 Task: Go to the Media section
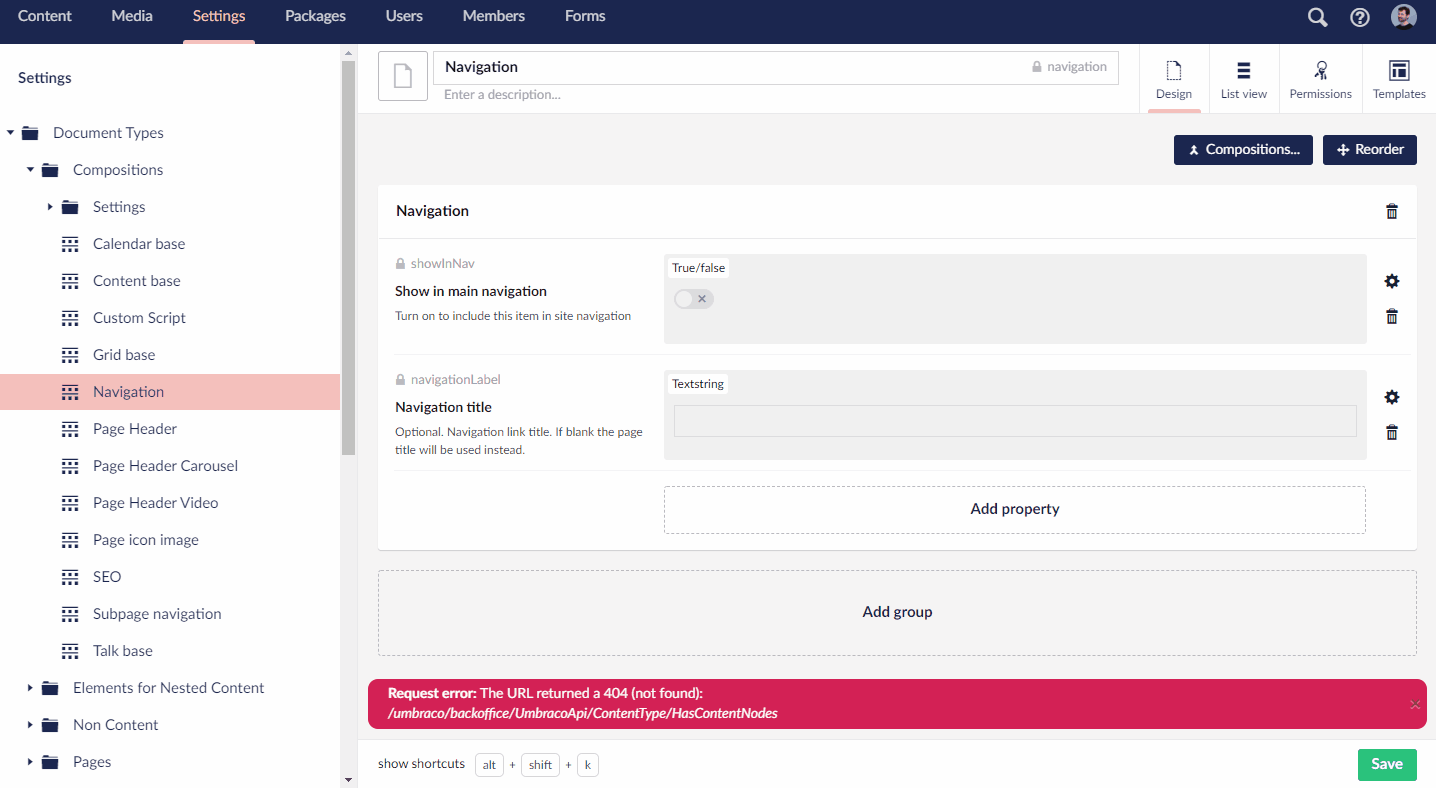coord(131,16)
